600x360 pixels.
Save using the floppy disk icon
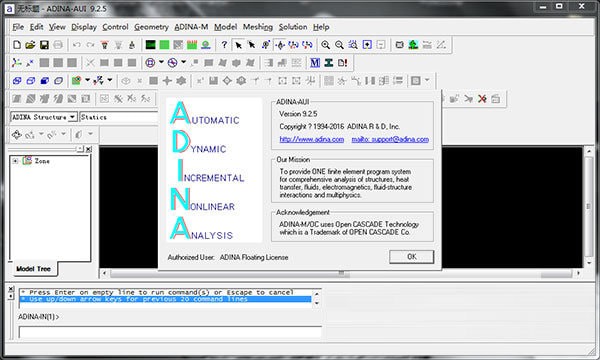click(x=44, y=45)
